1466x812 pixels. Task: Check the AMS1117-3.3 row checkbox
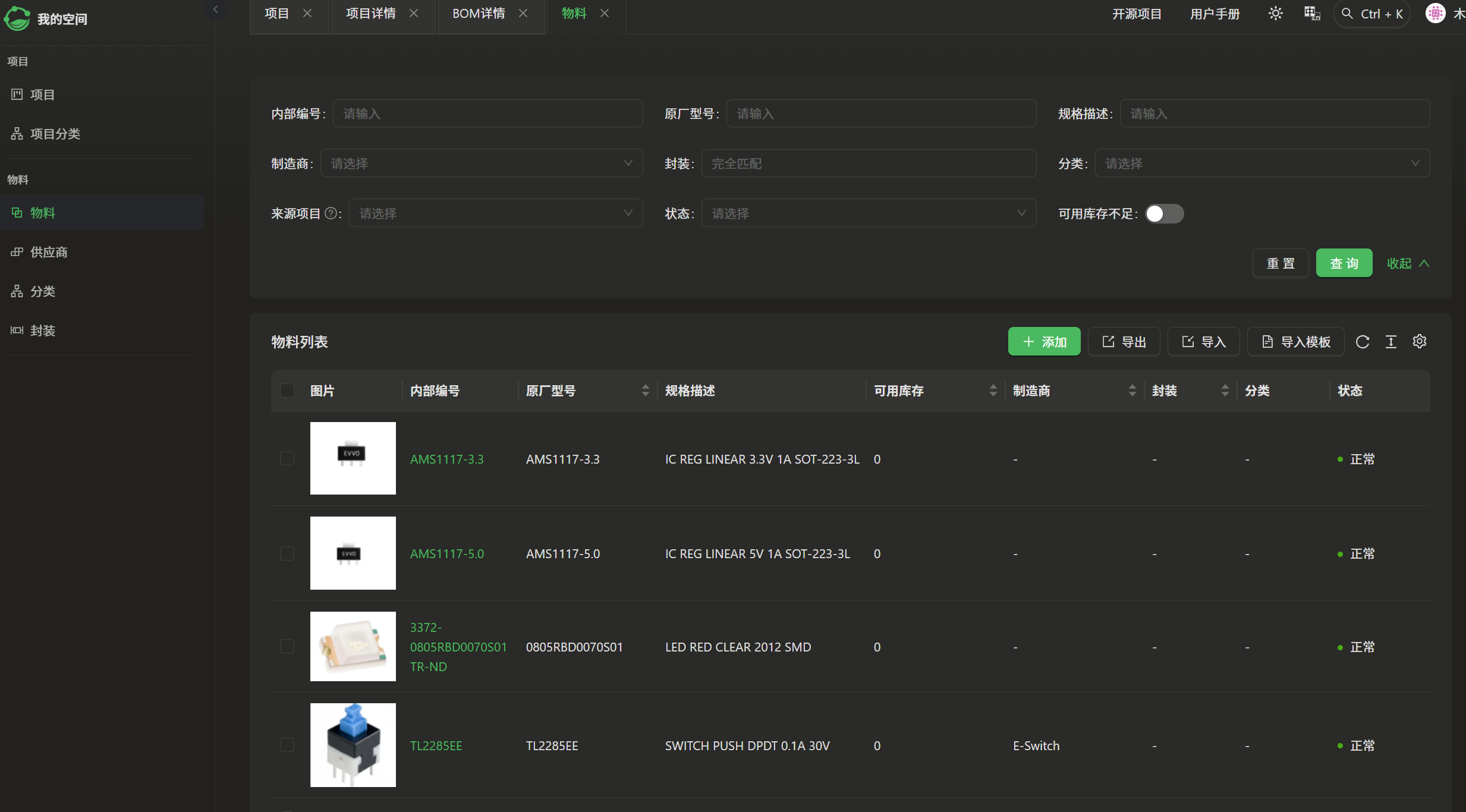(287, 458)
